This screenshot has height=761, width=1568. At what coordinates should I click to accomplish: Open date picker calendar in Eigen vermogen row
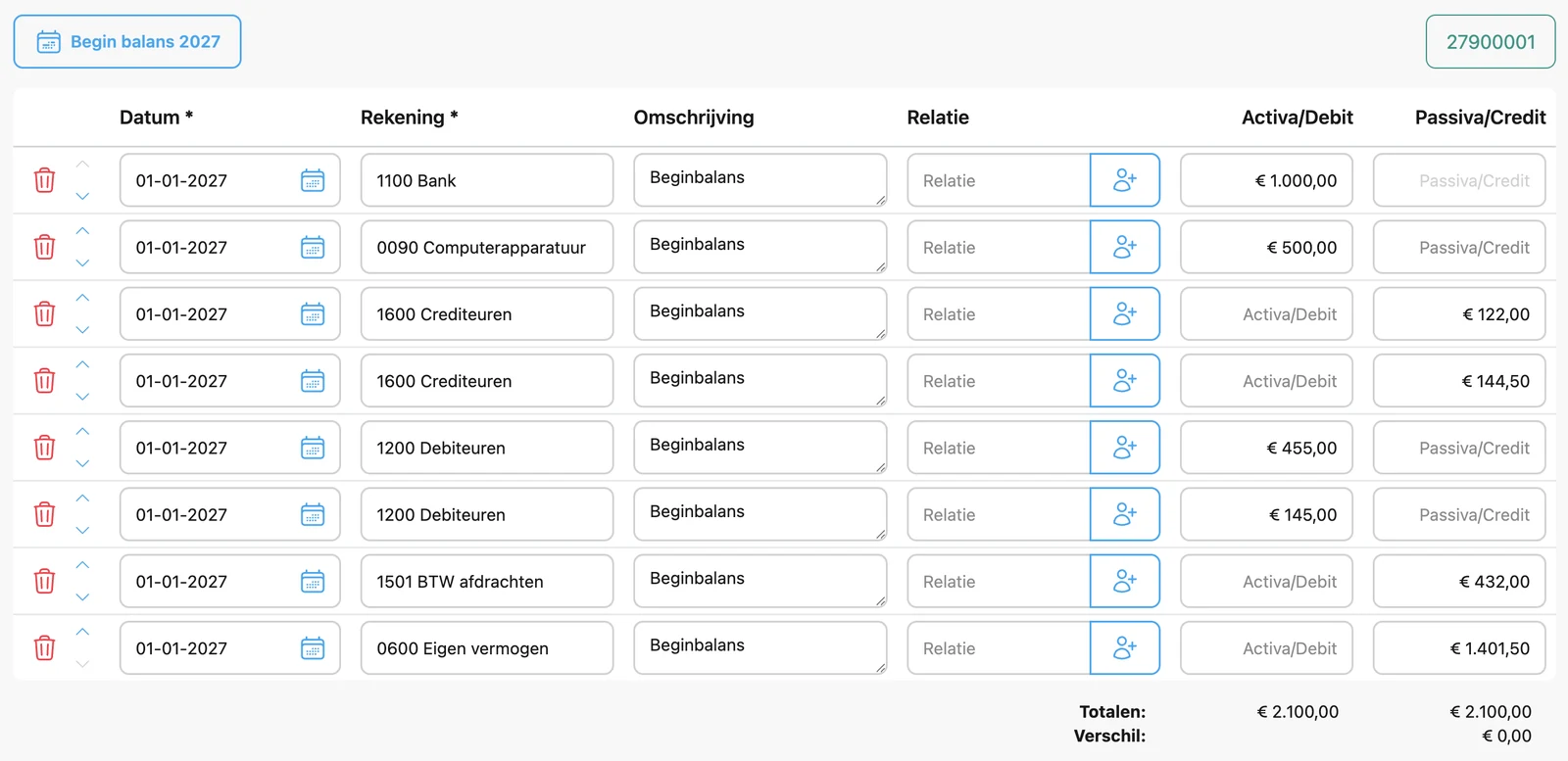pyautogui.click(x=313, y=647)
